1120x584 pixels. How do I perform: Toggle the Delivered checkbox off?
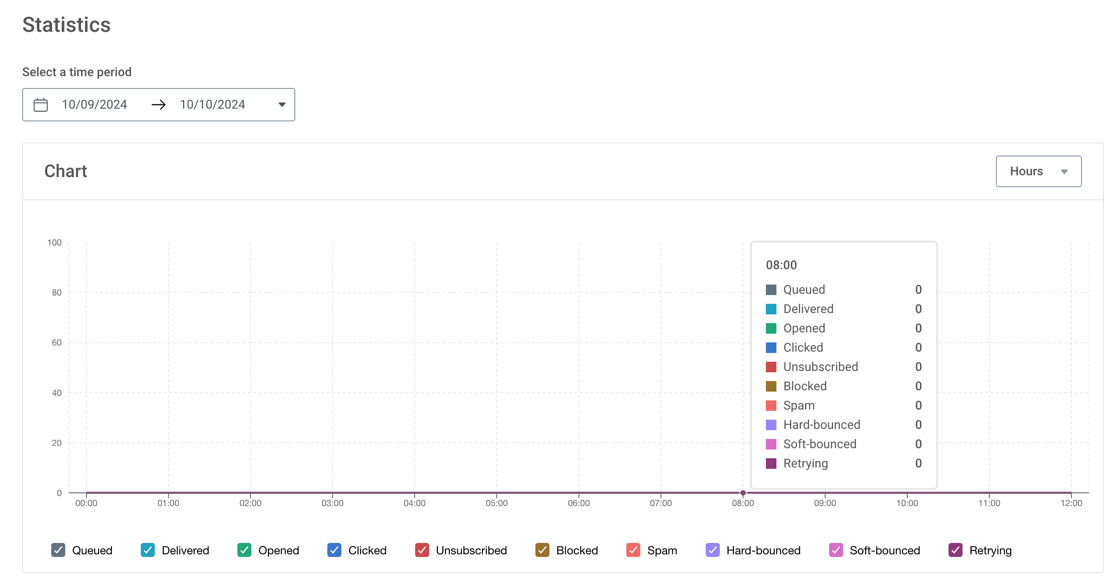coord(148,550)
